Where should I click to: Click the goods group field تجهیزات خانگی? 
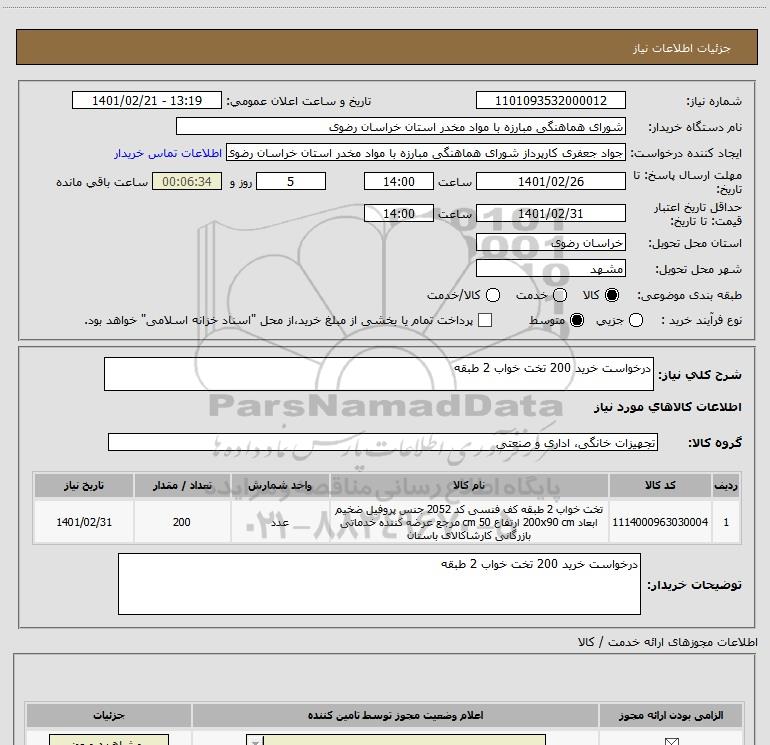point(383,442)
